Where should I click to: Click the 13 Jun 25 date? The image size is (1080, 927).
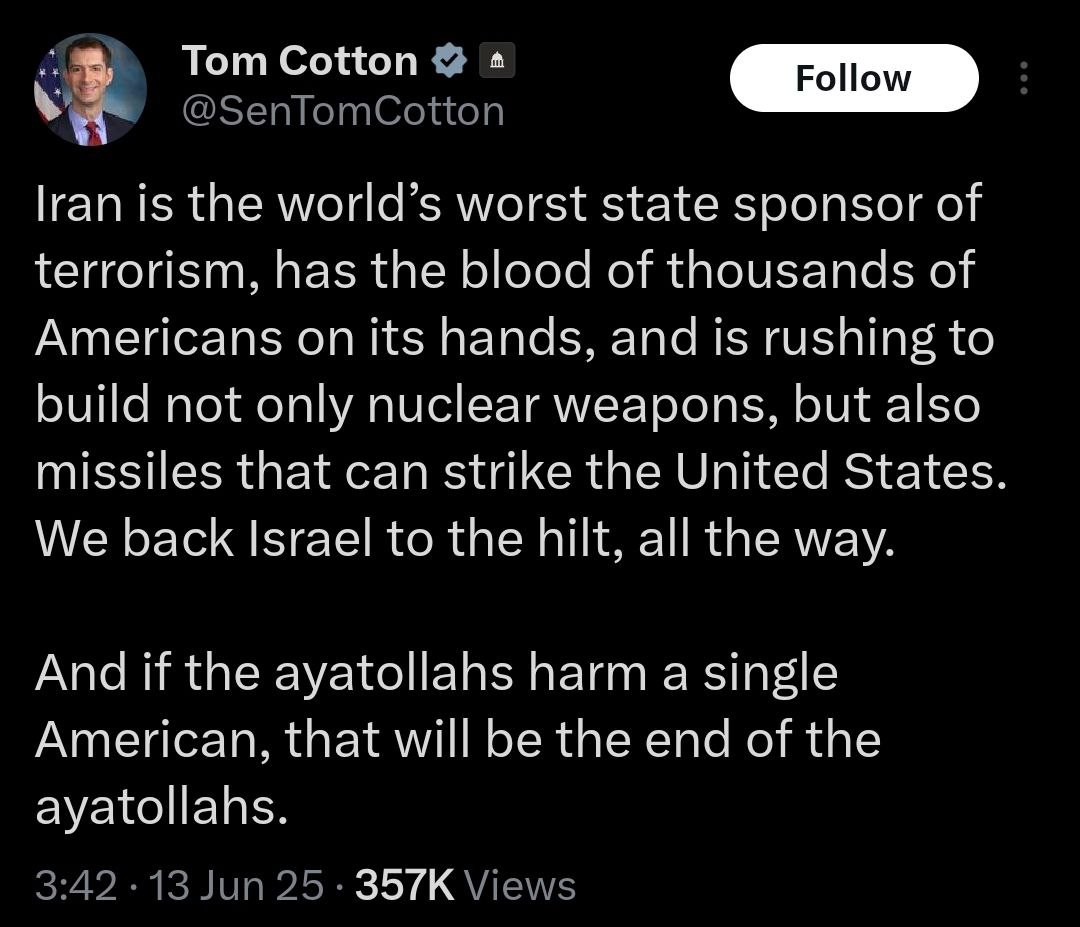tap(234, 885)
